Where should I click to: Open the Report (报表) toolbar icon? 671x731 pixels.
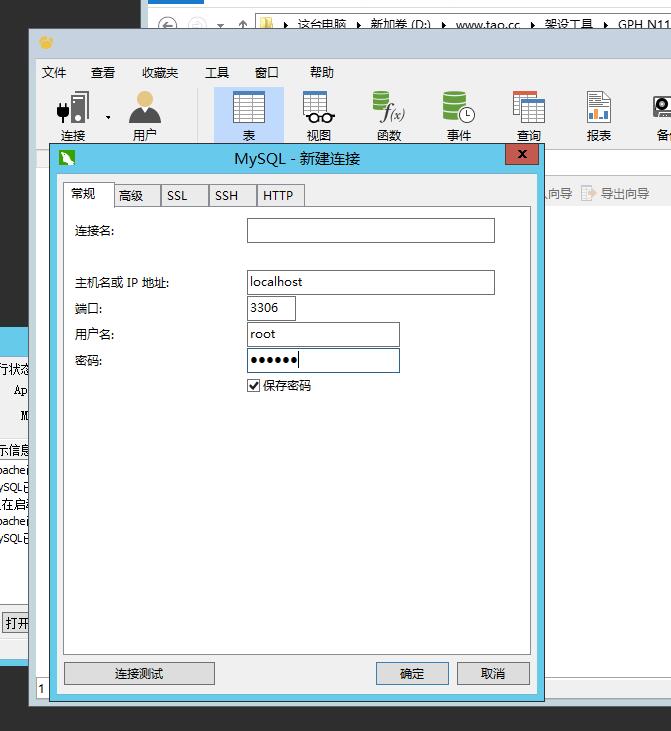(598, 109)
